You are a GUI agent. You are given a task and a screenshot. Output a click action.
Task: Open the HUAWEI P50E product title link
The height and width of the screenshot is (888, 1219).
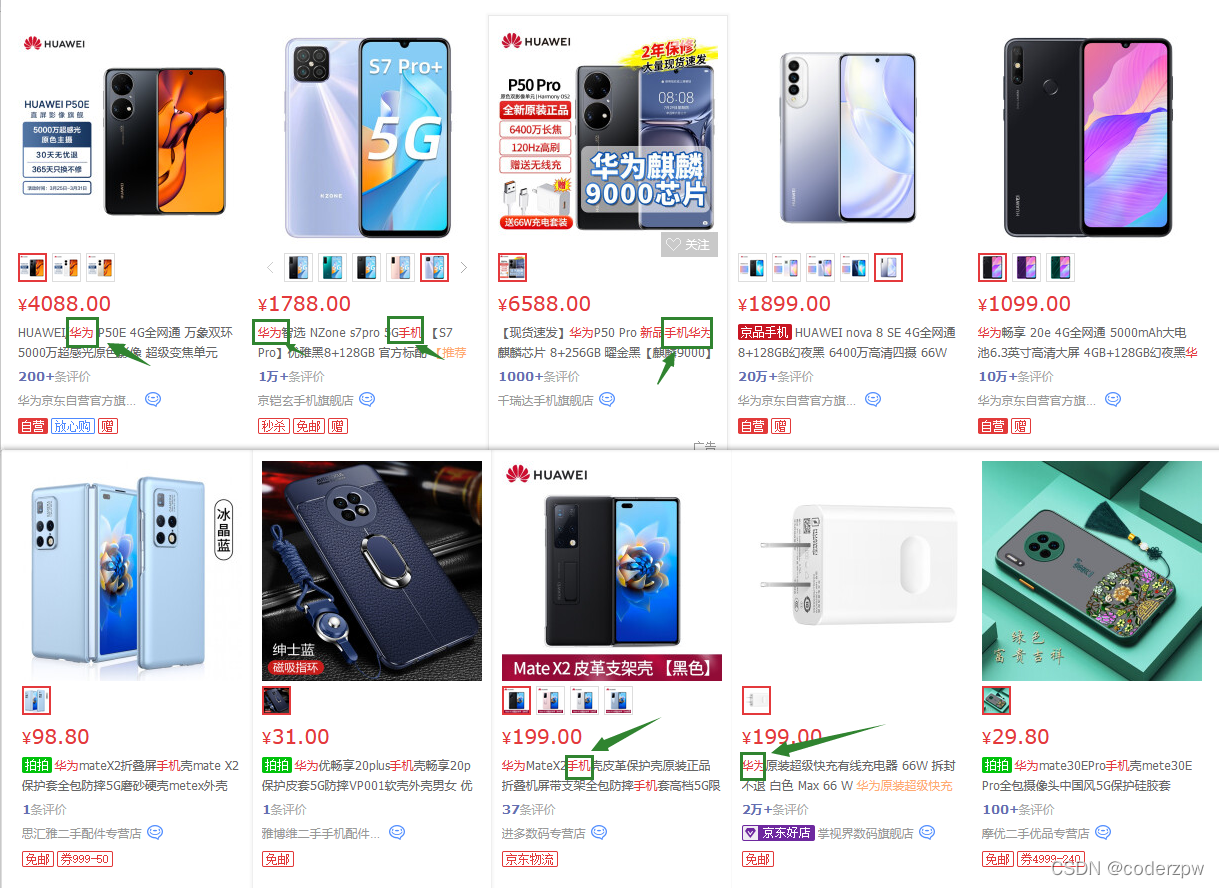point(126,342)
